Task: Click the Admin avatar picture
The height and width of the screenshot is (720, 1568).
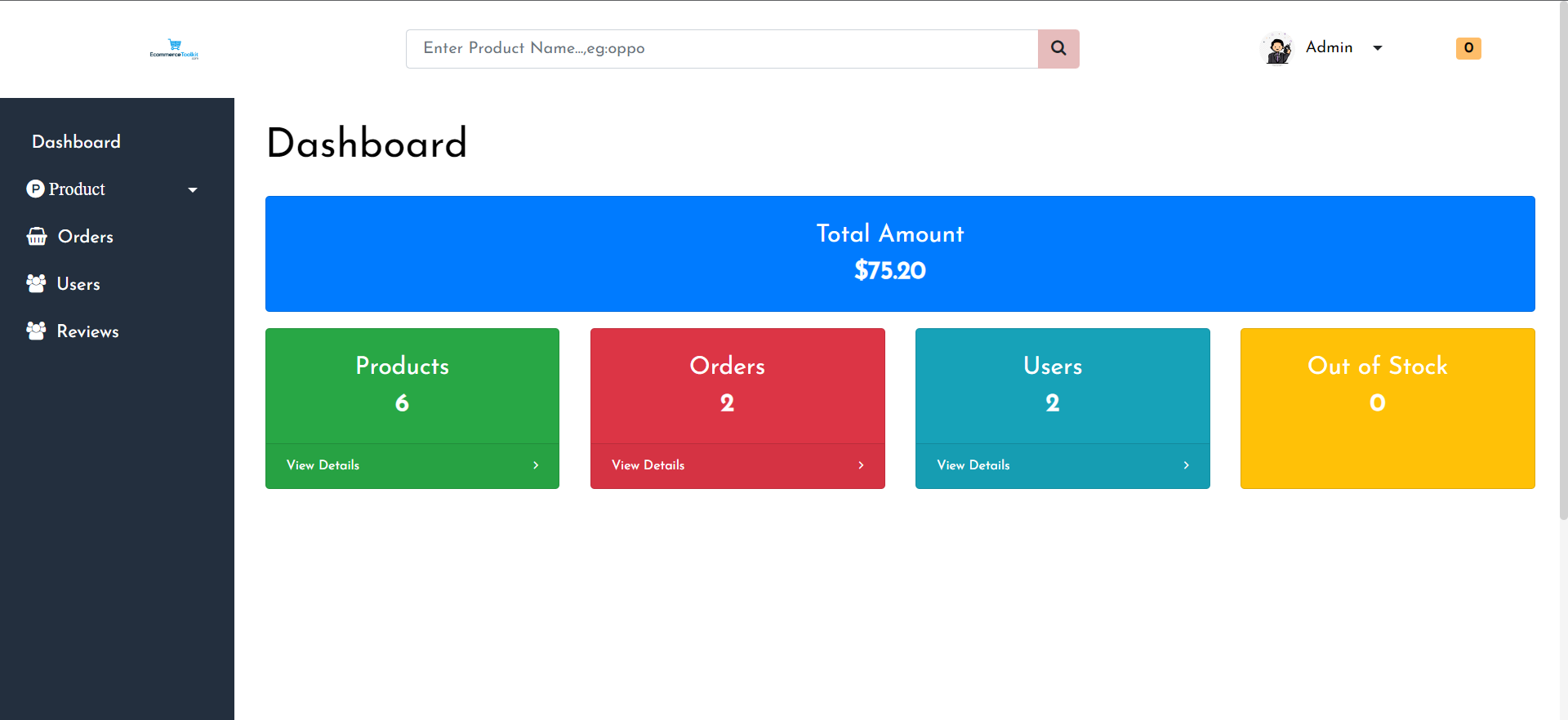Action: [1278, 48]
